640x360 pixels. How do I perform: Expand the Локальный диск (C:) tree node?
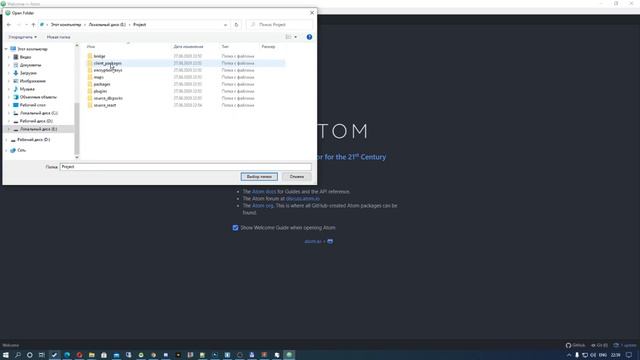click(x=9, y=113)
